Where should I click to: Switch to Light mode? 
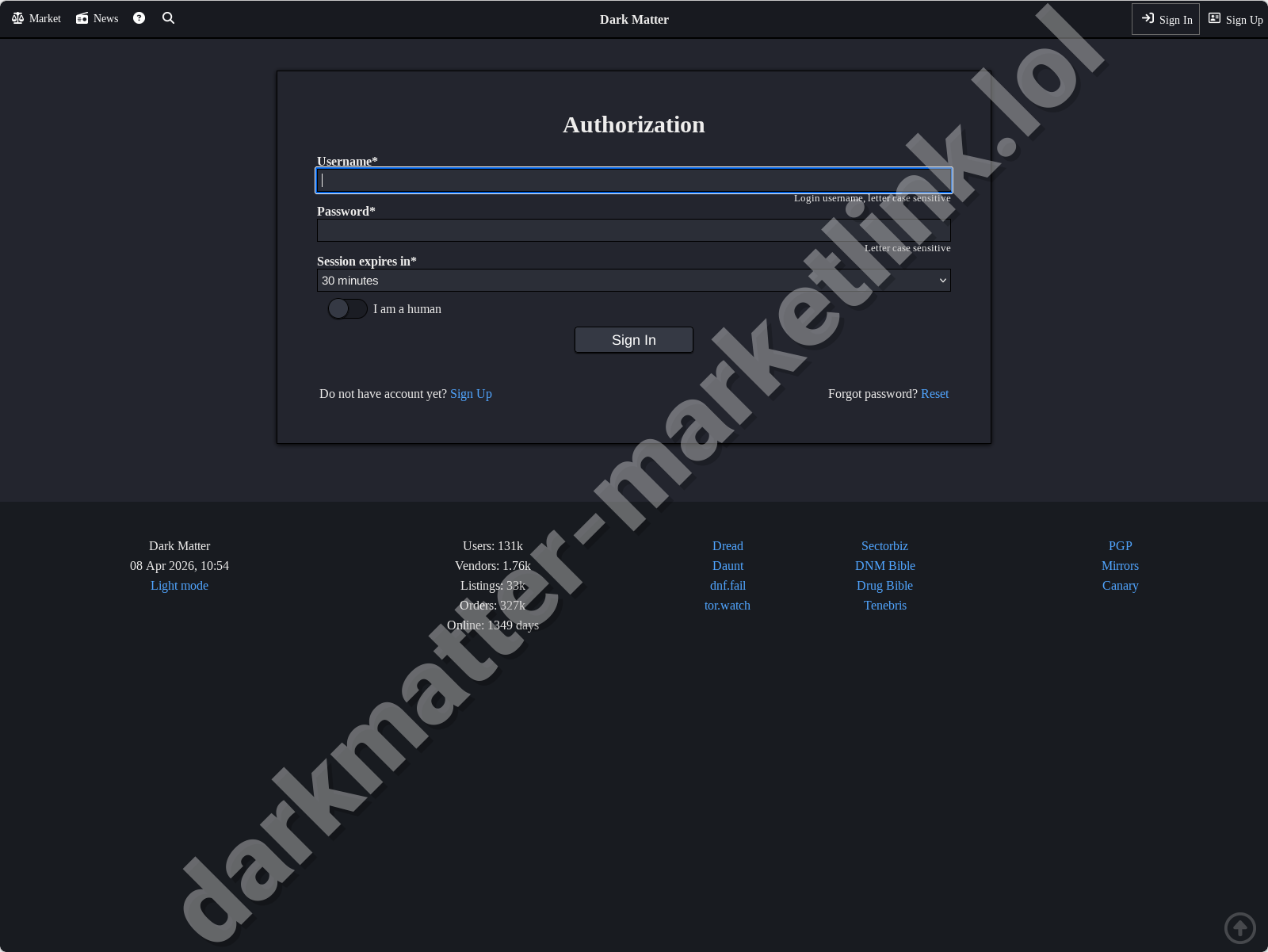click(x=179, y=585)
